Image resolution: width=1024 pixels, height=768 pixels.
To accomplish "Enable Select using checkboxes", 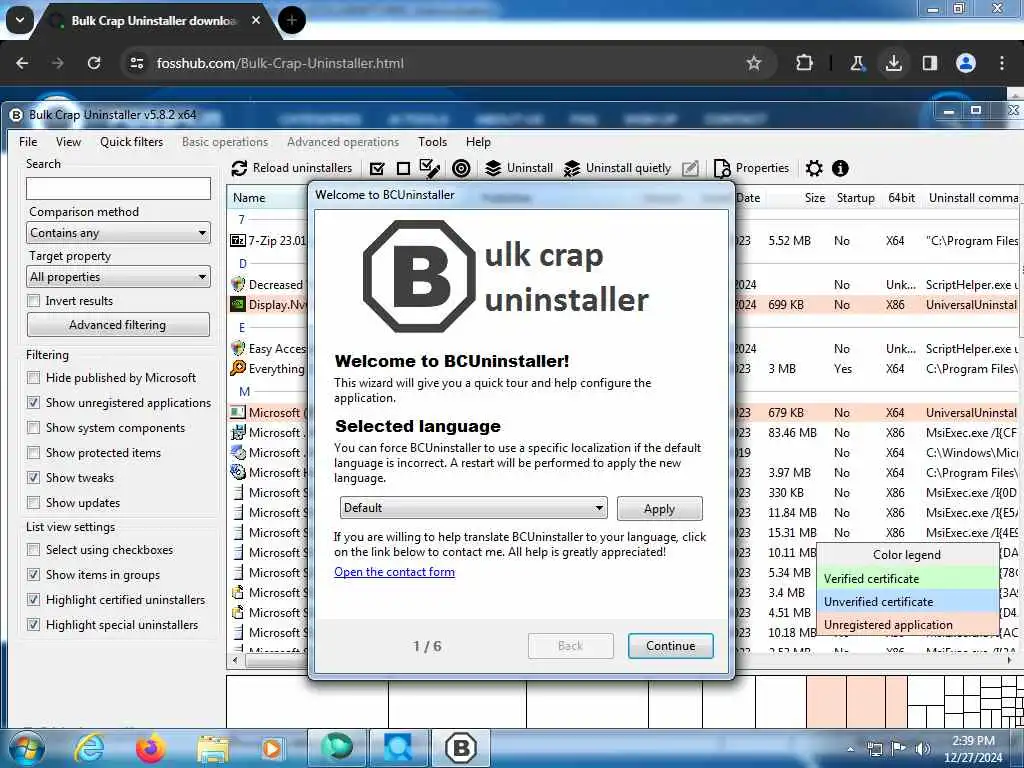I will click(33, 549).
